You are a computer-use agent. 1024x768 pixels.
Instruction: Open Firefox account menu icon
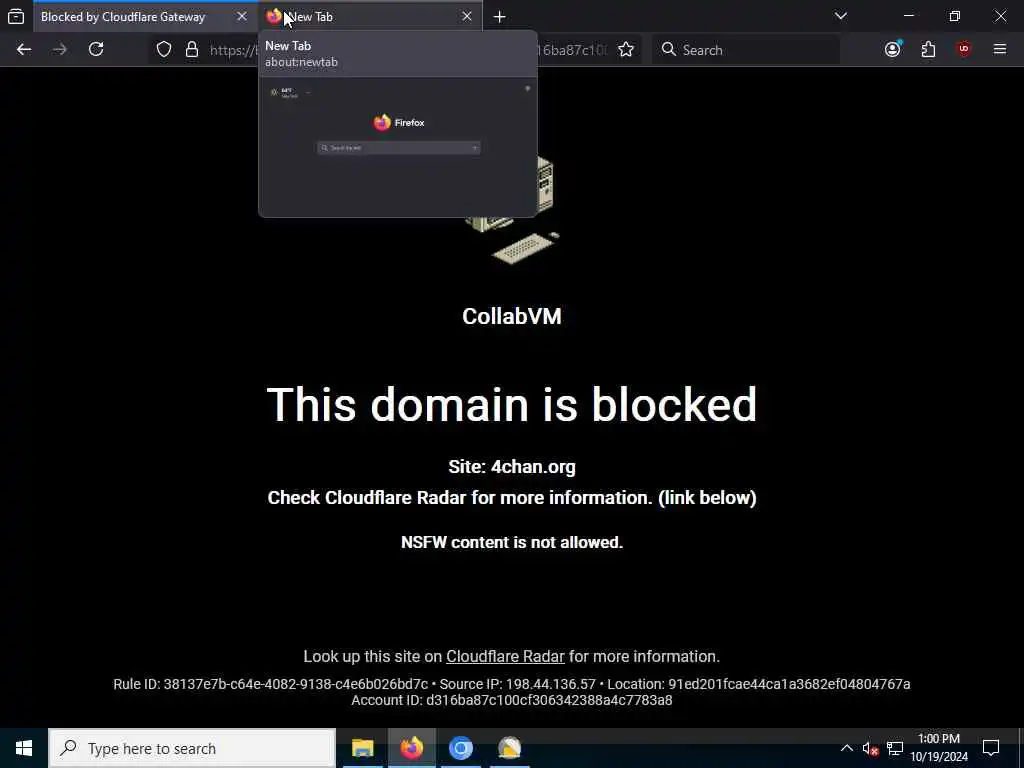click(893, 50)
